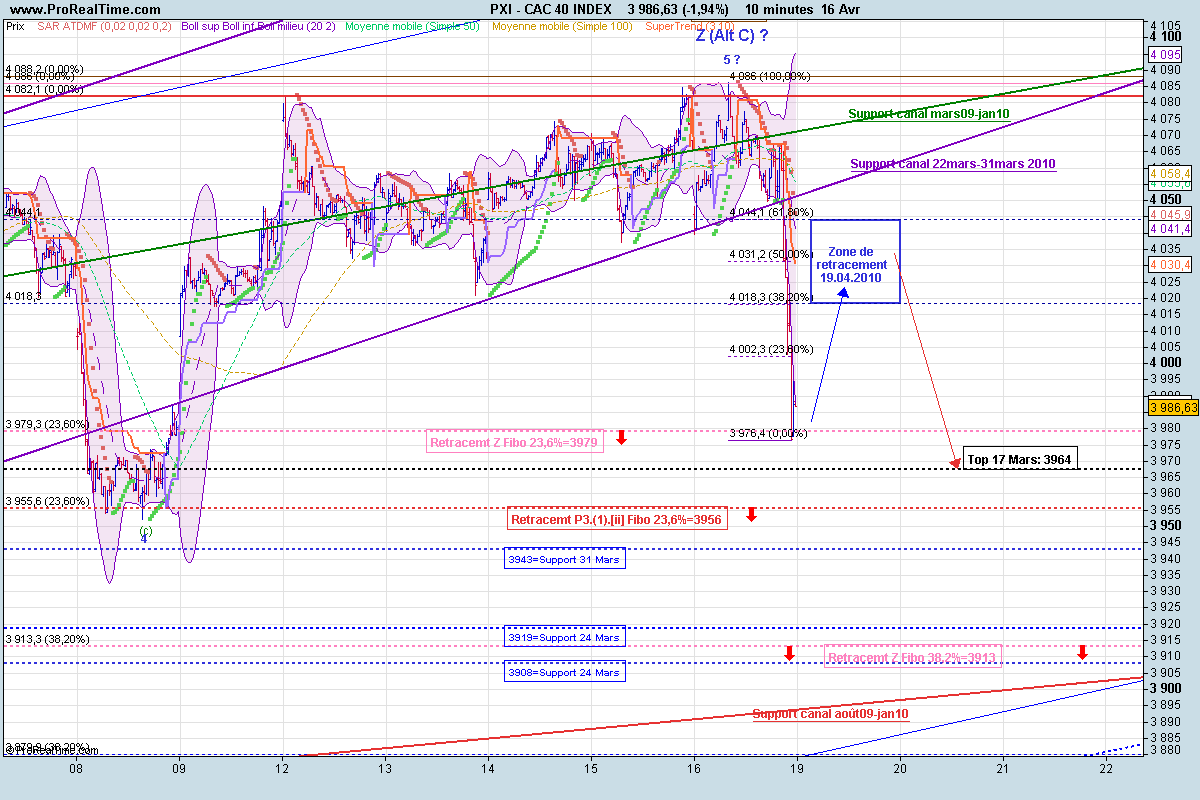Image resolution: width=1200 pixels, height=800 pixels.
Task: Click the 'Z (Alt C) ?' wave annotation
Action: (732, 36)
